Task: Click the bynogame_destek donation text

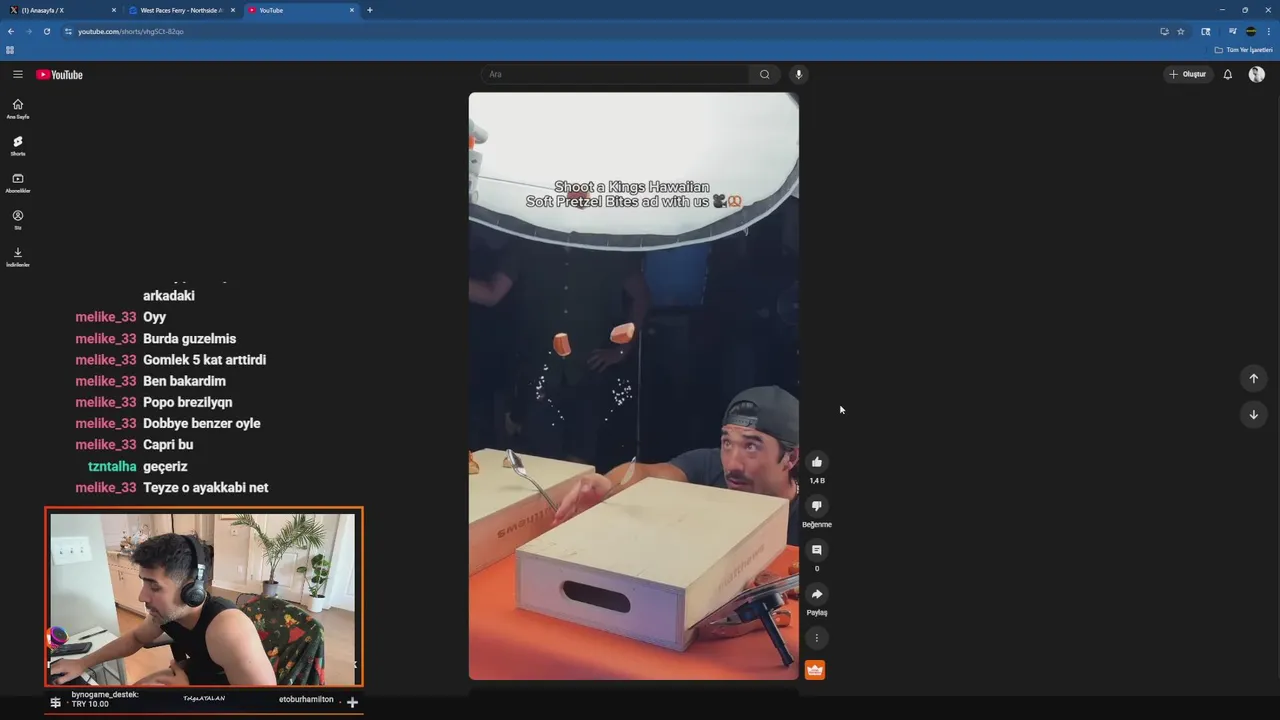Action: 105,699
